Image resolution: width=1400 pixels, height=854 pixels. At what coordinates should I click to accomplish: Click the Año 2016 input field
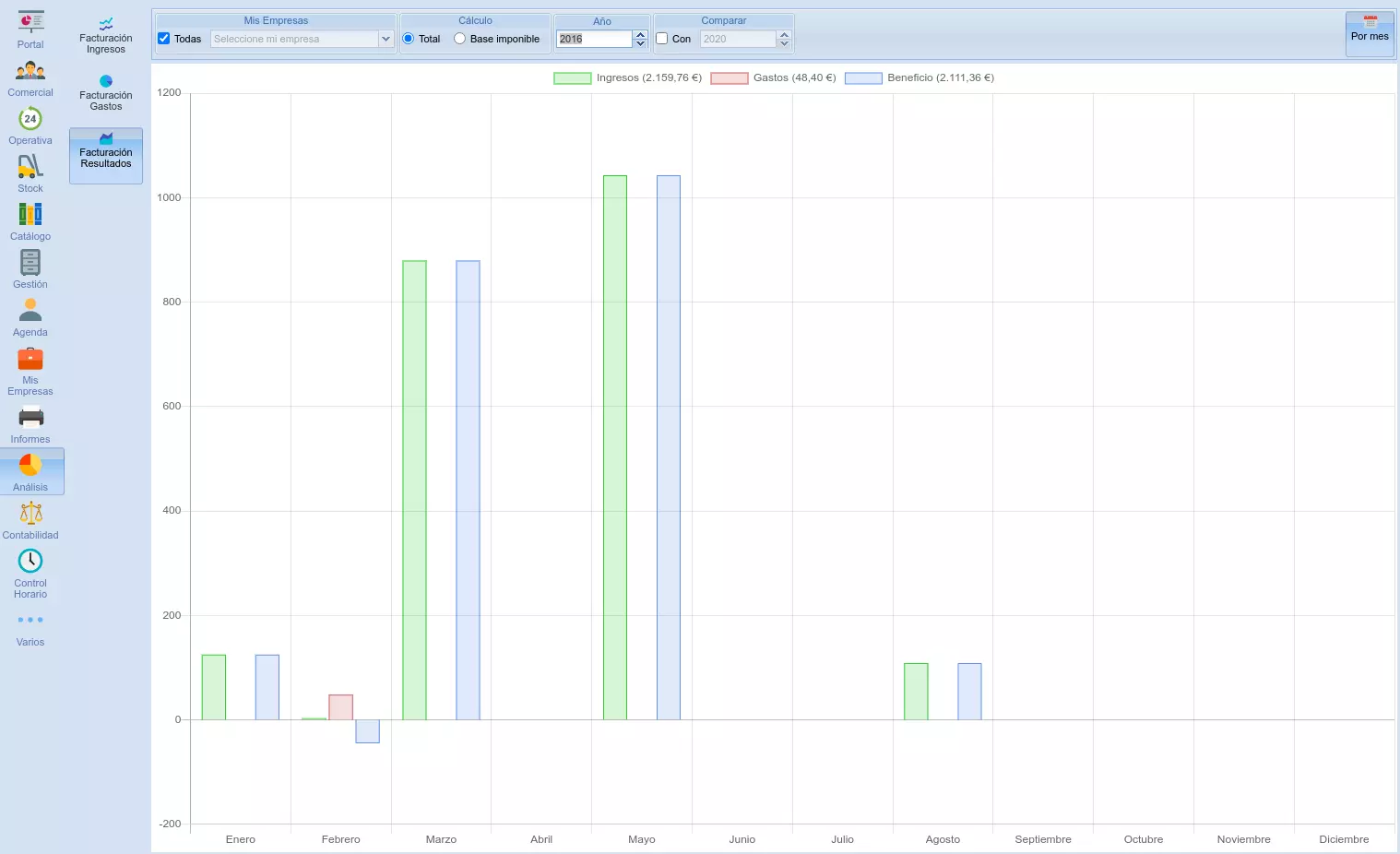coord(593,39)
